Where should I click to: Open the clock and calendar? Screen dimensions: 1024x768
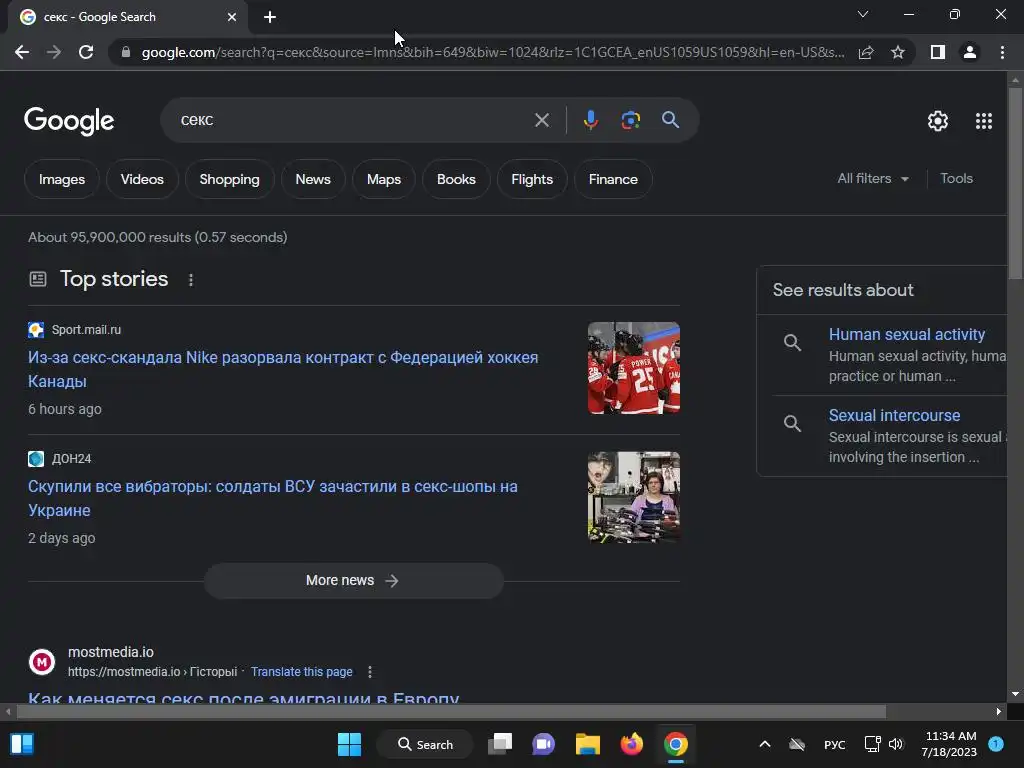pyautogui.click(x=950, y=744)
